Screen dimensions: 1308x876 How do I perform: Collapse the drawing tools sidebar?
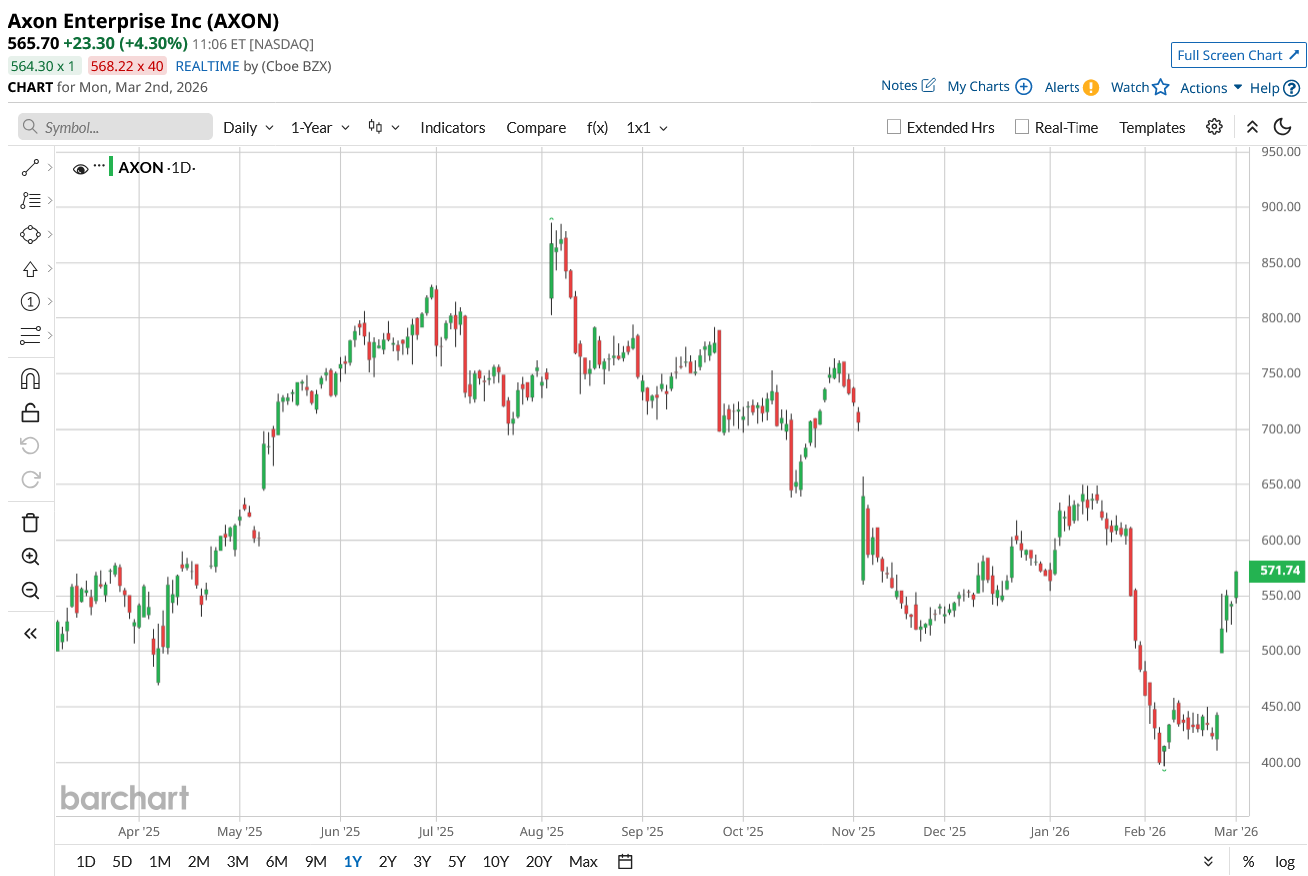point(30,633)
